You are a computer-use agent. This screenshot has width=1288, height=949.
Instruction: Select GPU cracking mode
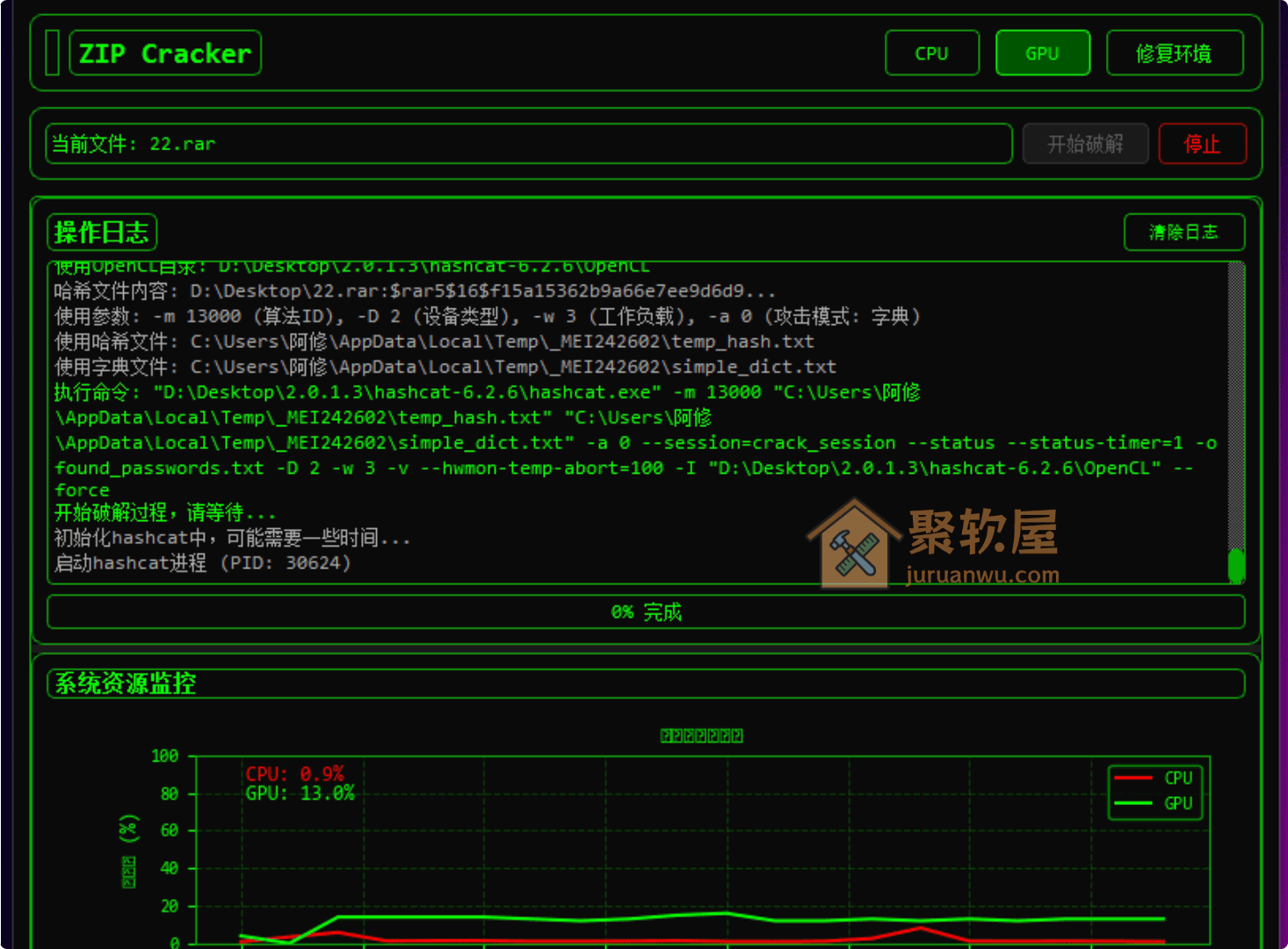[1043, 53]
